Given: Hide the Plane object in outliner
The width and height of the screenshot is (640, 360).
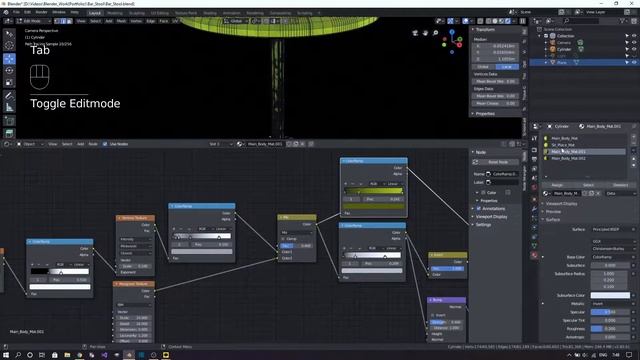Looking at the screenshot, I should click(634, 62).
